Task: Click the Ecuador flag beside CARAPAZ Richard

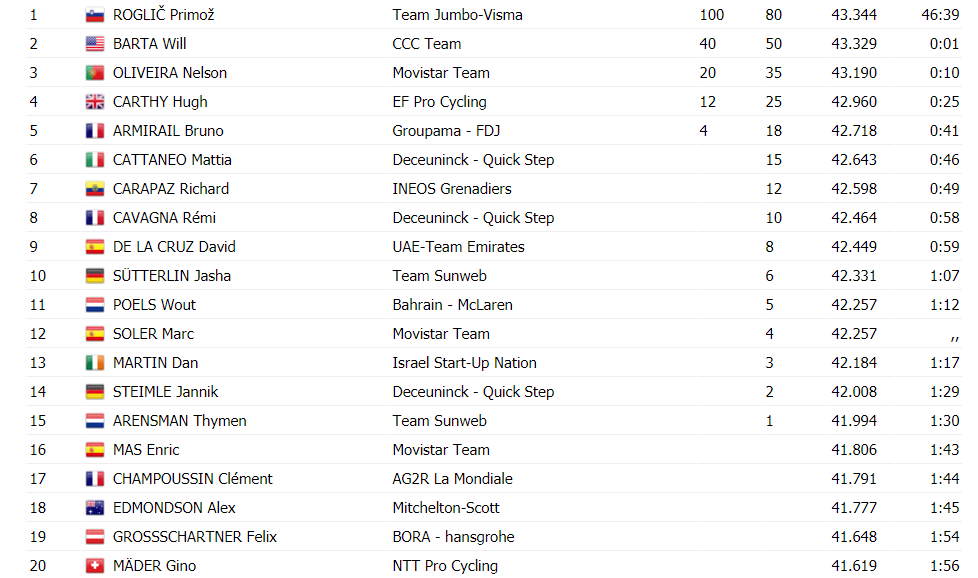Action: point(95,190)
